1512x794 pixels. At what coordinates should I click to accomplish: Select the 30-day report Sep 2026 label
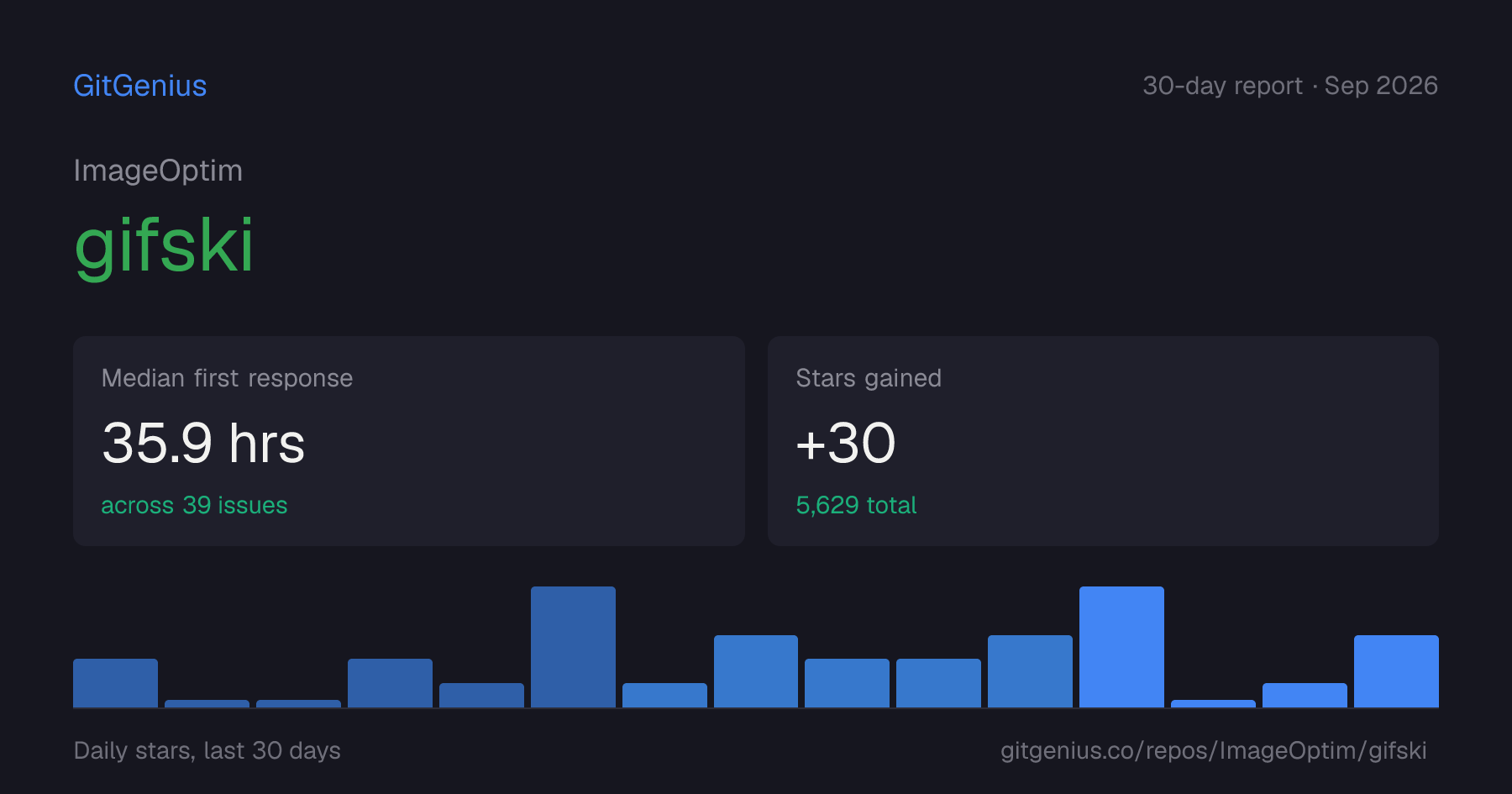pyautogui.click(x=1290, y=86)
